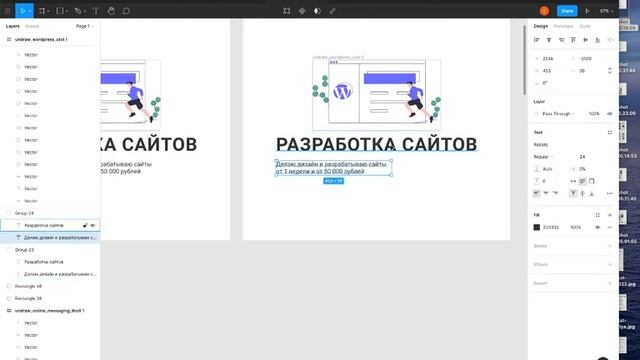
Task: Add an effect with plus icon
Action: pos(610,264)
